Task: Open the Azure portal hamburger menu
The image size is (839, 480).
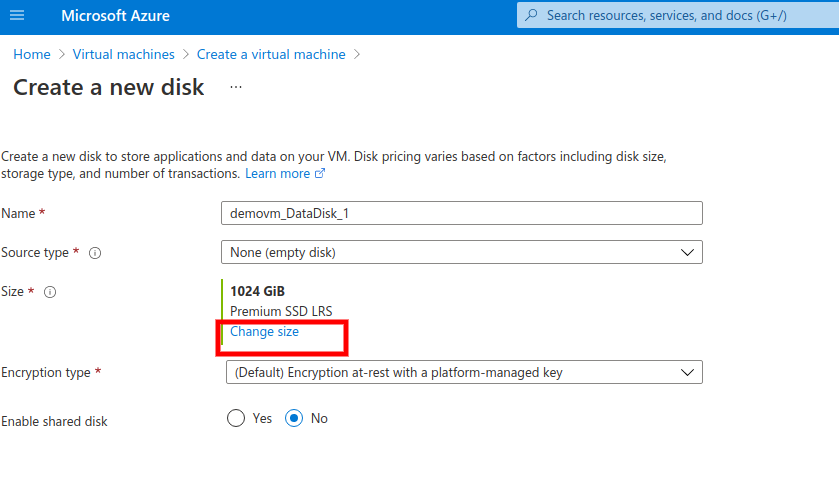Action: point(17,16)
